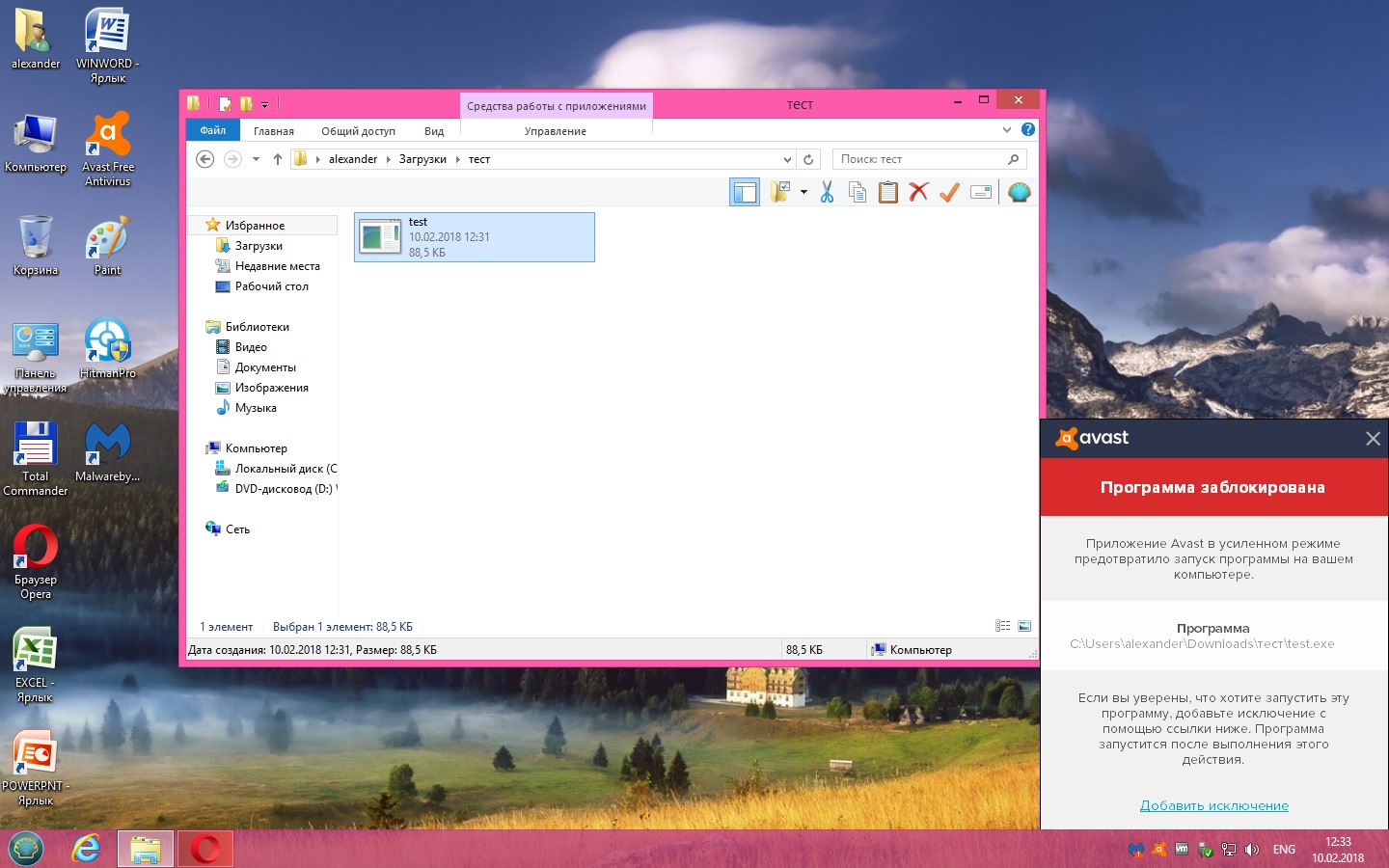1389x868 pixels.
Task: Refresh the current folder view
Action: coord(808,159)
